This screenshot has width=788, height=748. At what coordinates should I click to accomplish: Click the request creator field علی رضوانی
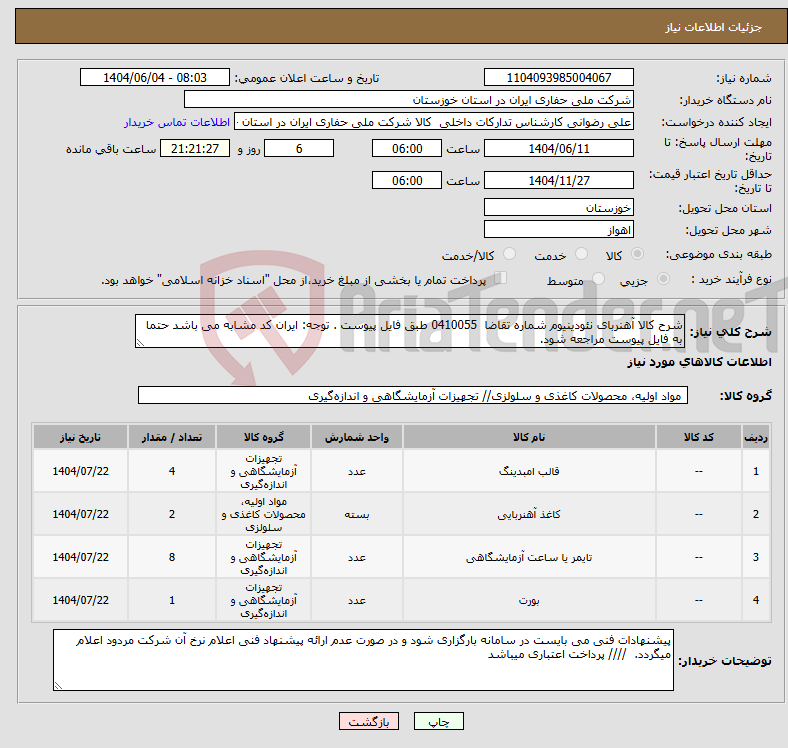tap(434, 122)
